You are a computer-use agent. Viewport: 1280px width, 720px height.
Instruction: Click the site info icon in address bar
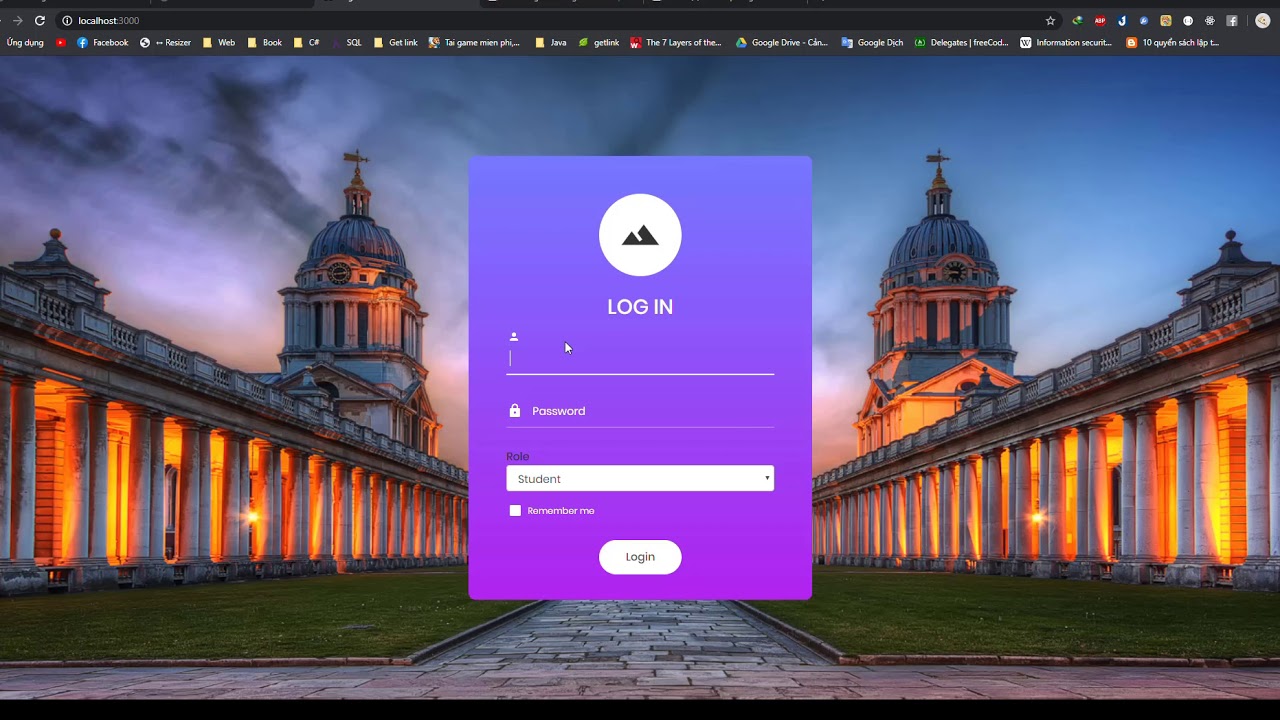[67, 20]
